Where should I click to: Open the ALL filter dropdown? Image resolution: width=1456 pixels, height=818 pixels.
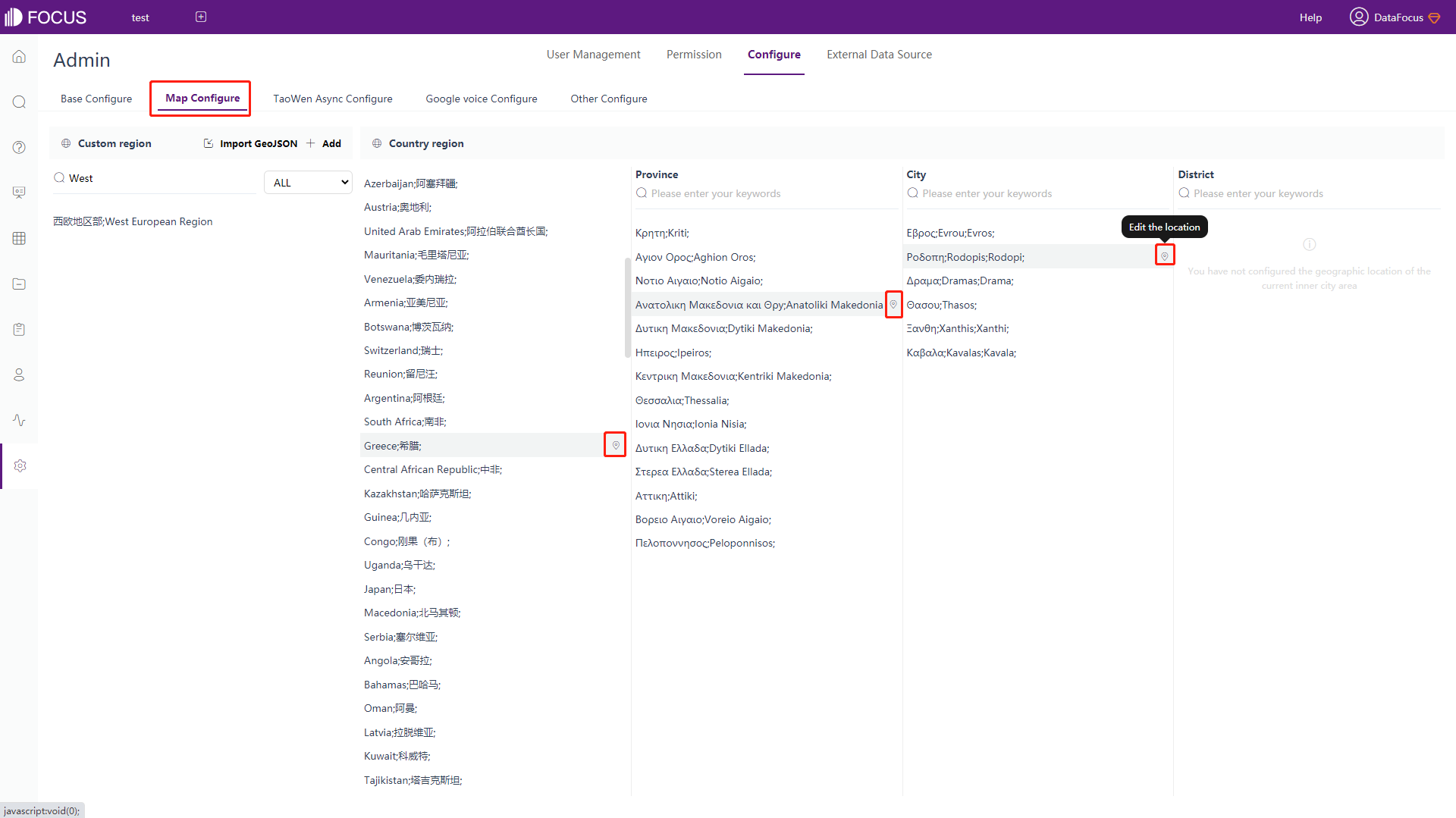308,182
